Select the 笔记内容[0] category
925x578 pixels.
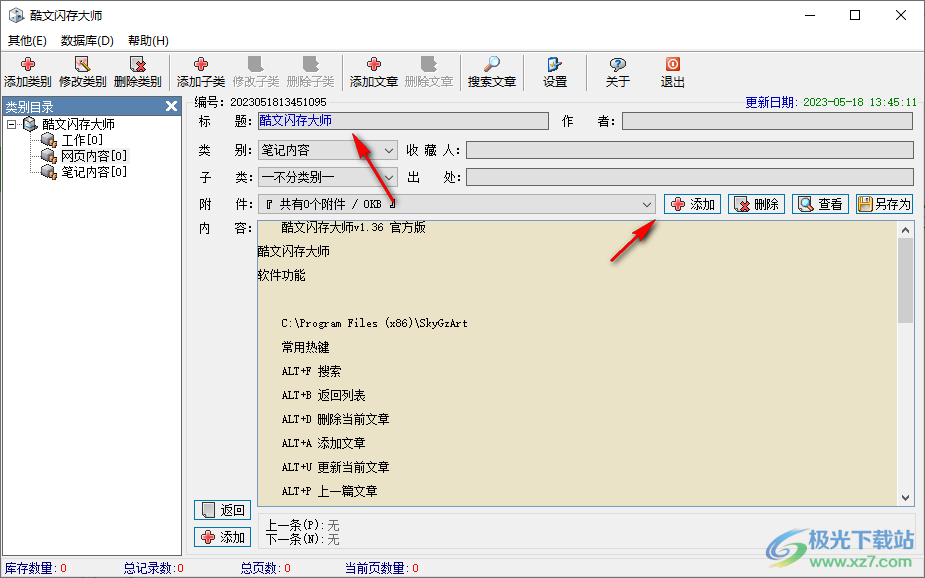(94, 172)
